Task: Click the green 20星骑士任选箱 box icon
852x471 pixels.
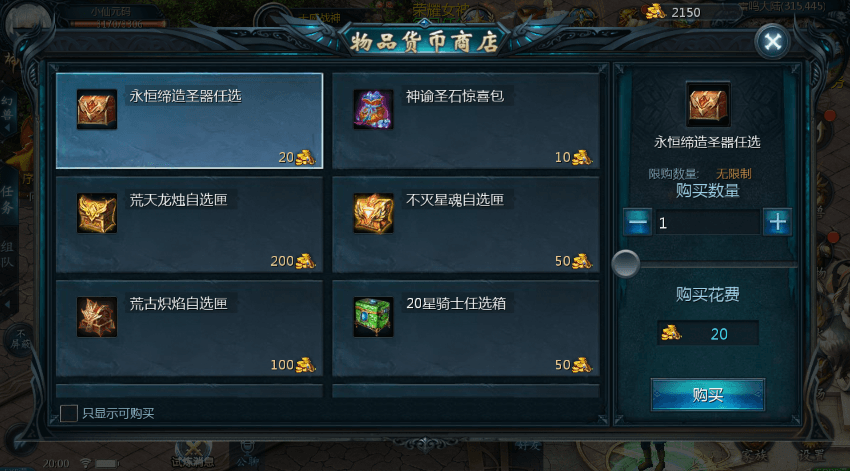Action: click(373, 317)
